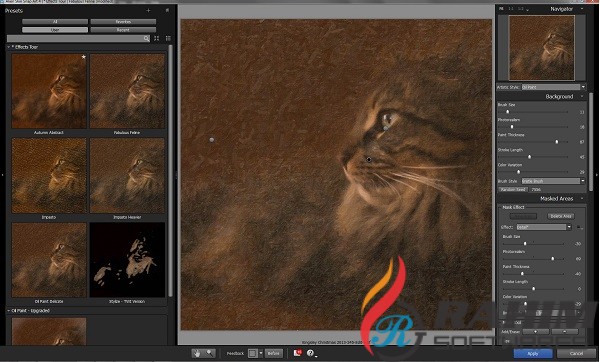Select the Pan hand tool
Screen dimensions: 600x362
(197, 353)
